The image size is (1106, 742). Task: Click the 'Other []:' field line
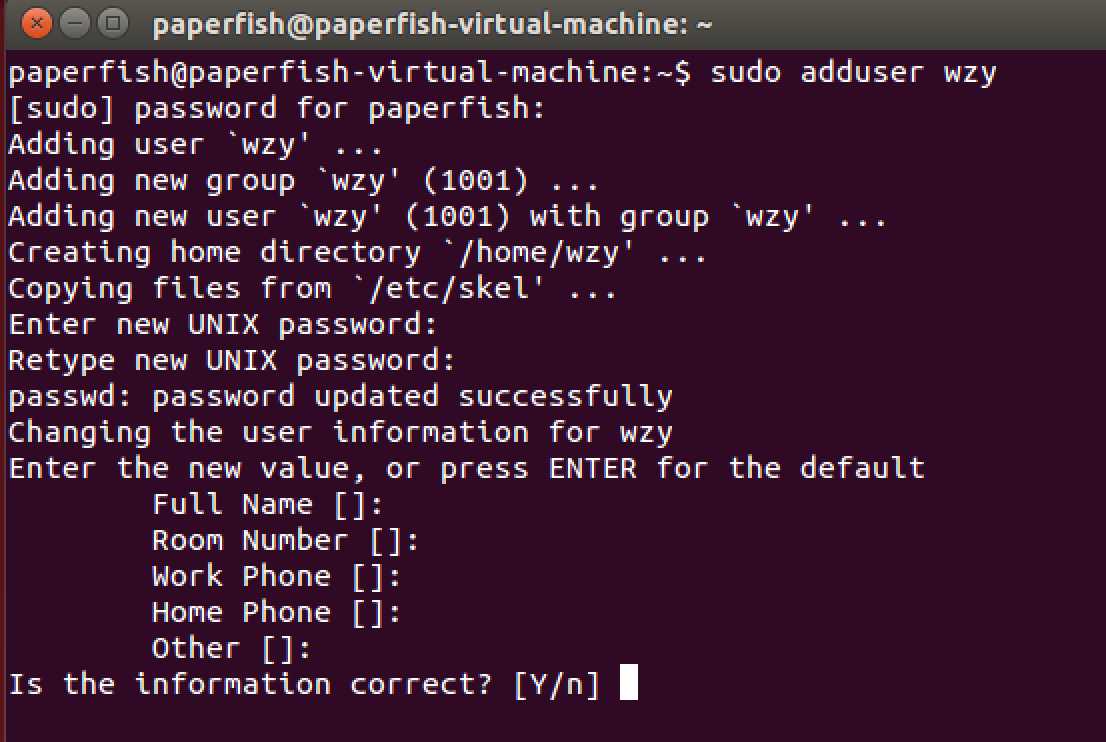pos(231,648)
